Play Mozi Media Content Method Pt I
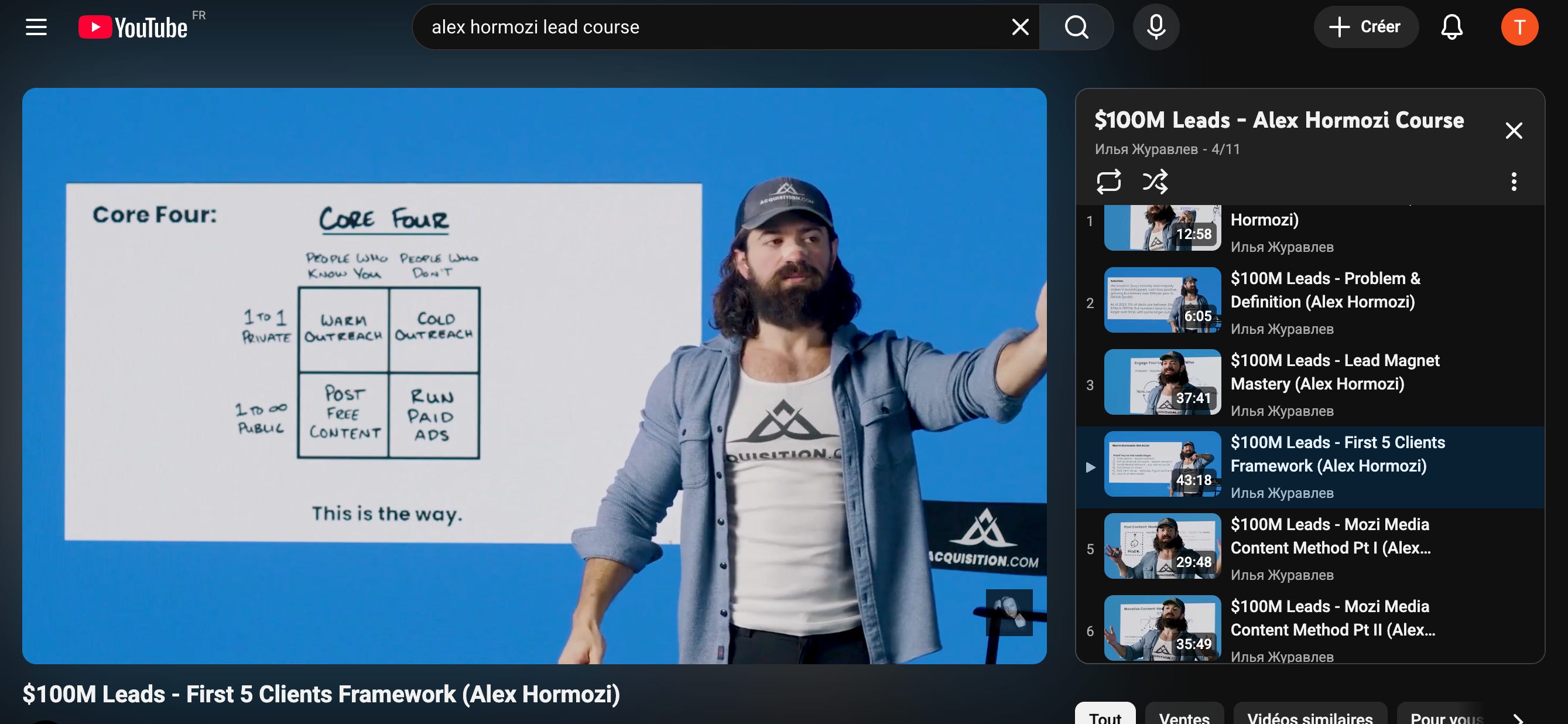The height and width of the screenshot is (724, 1568). pos(1330,536)
